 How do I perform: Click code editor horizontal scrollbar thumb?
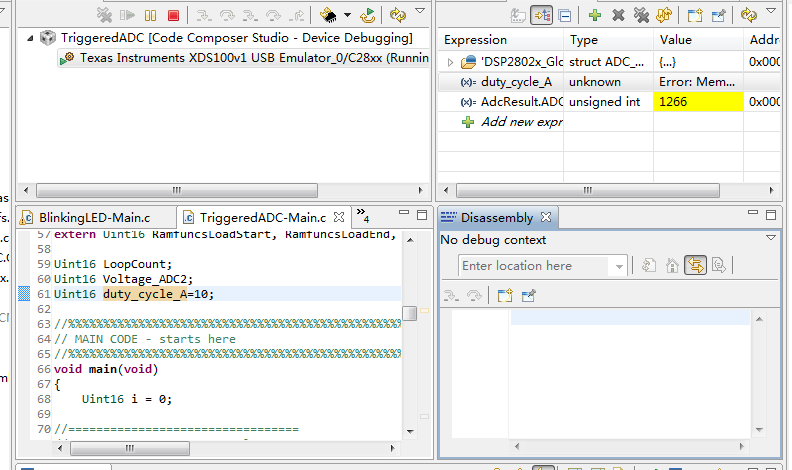coord(130,448)
